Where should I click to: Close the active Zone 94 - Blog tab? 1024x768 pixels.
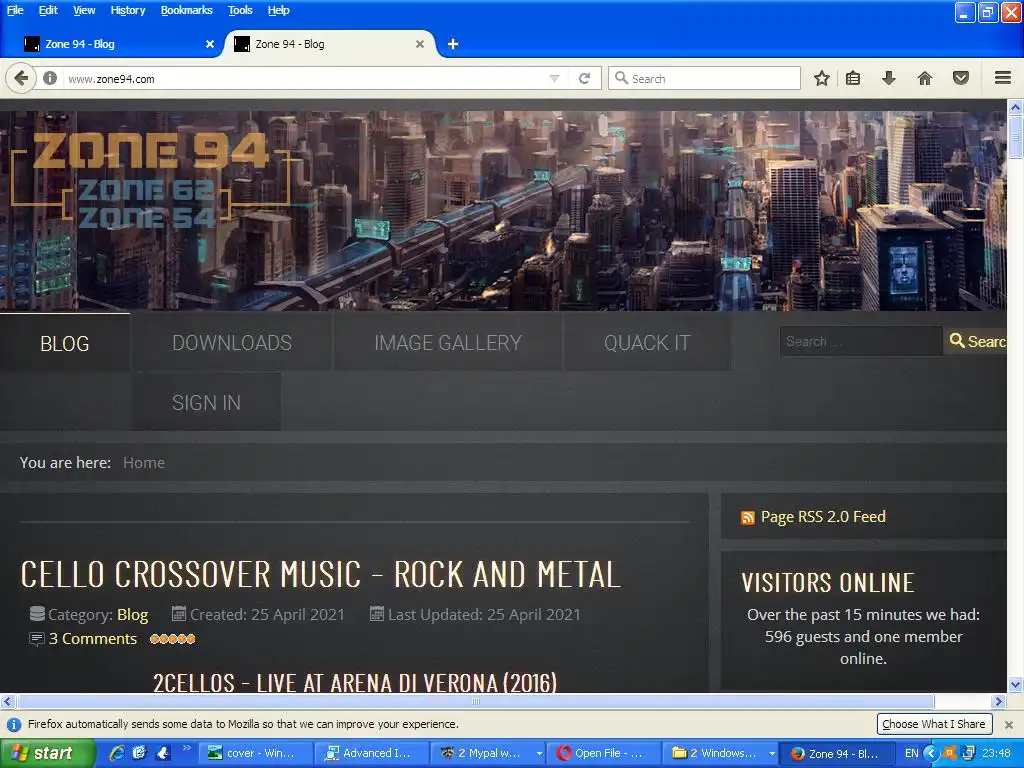click(x=420, y=44)
